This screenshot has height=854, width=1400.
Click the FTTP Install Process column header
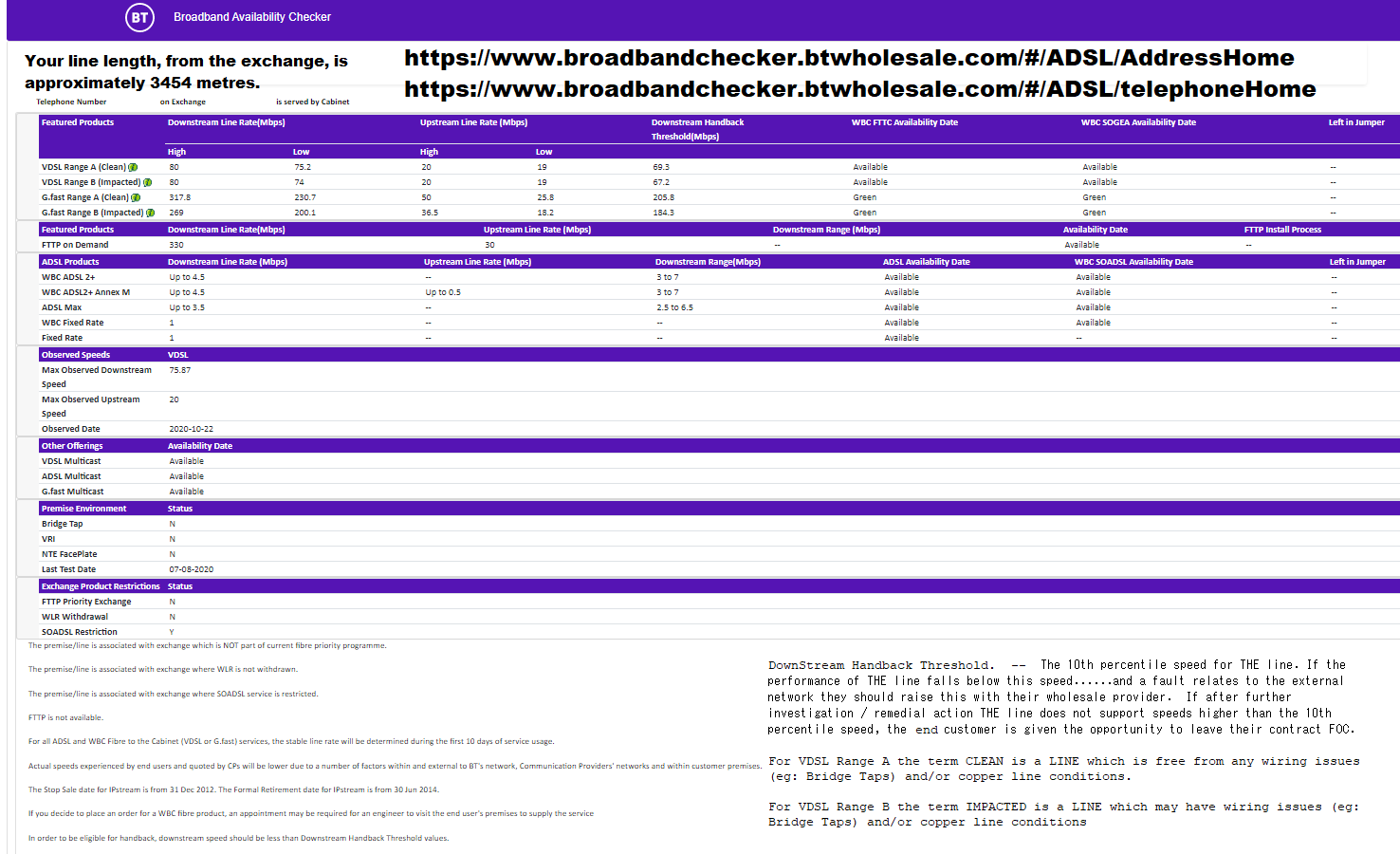coord(1282,230)
